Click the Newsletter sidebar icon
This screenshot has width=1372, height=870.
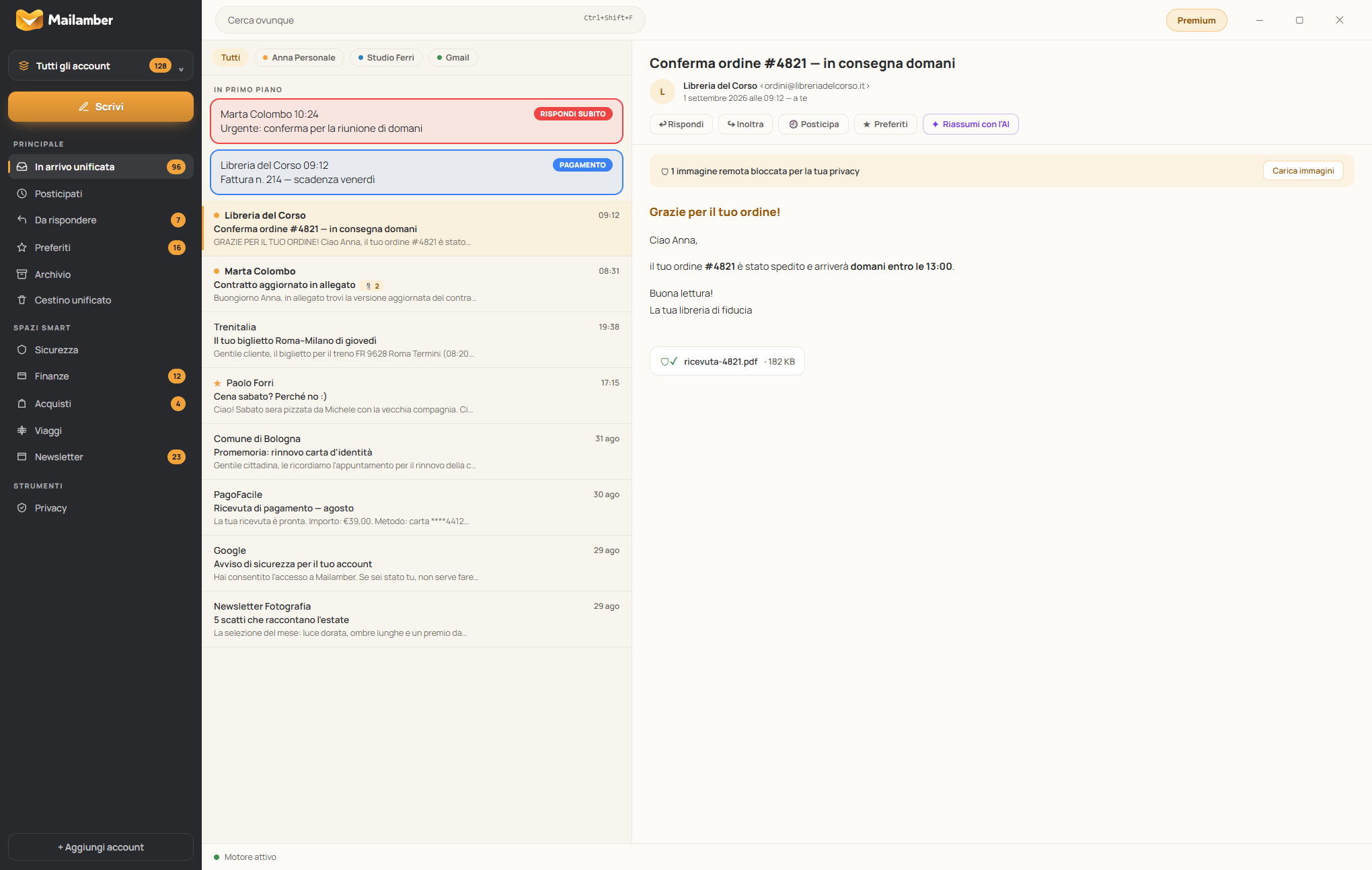(22, 457)
